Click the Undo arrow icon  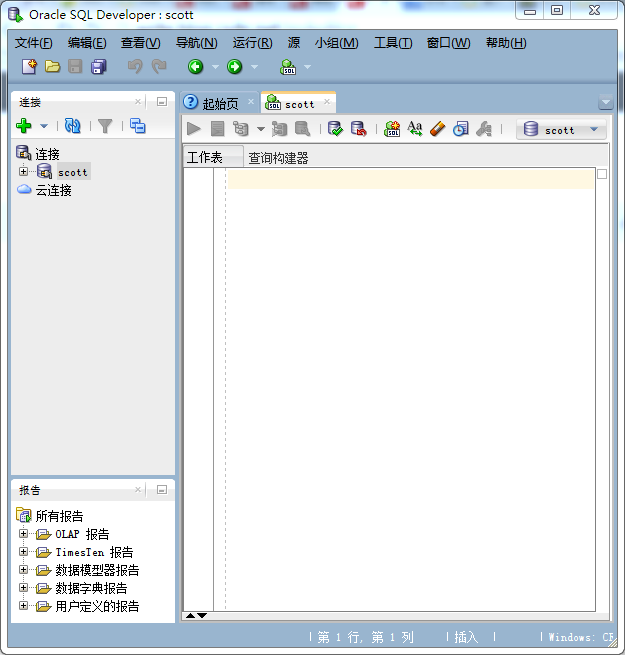click(x=135, y=67)
